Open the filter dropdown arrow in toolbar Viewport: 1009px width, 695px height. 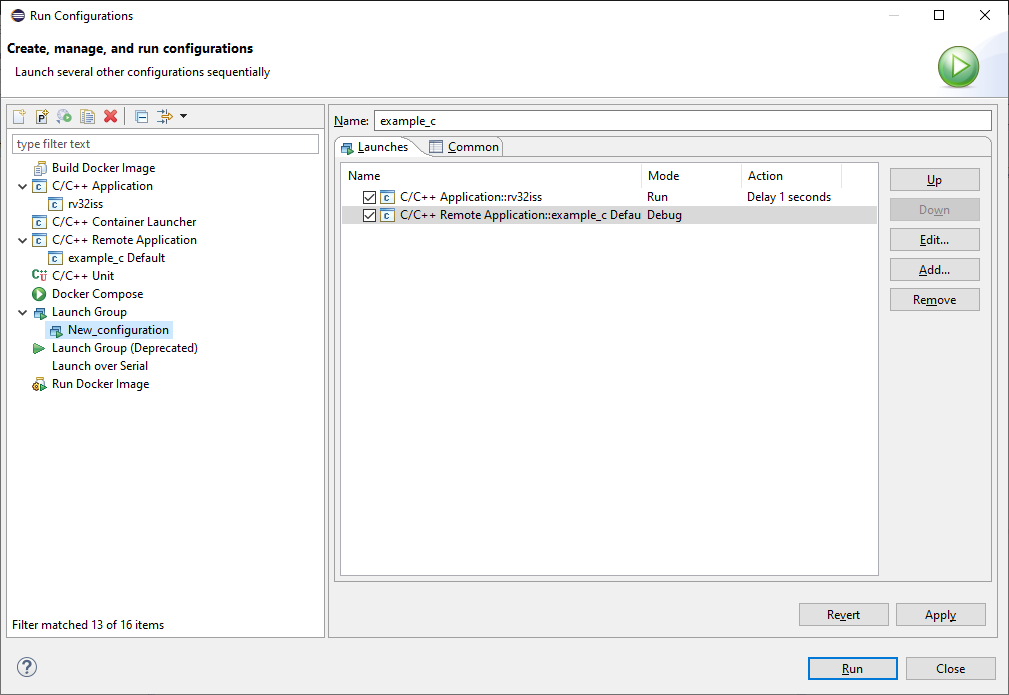[x=183, y=117]
